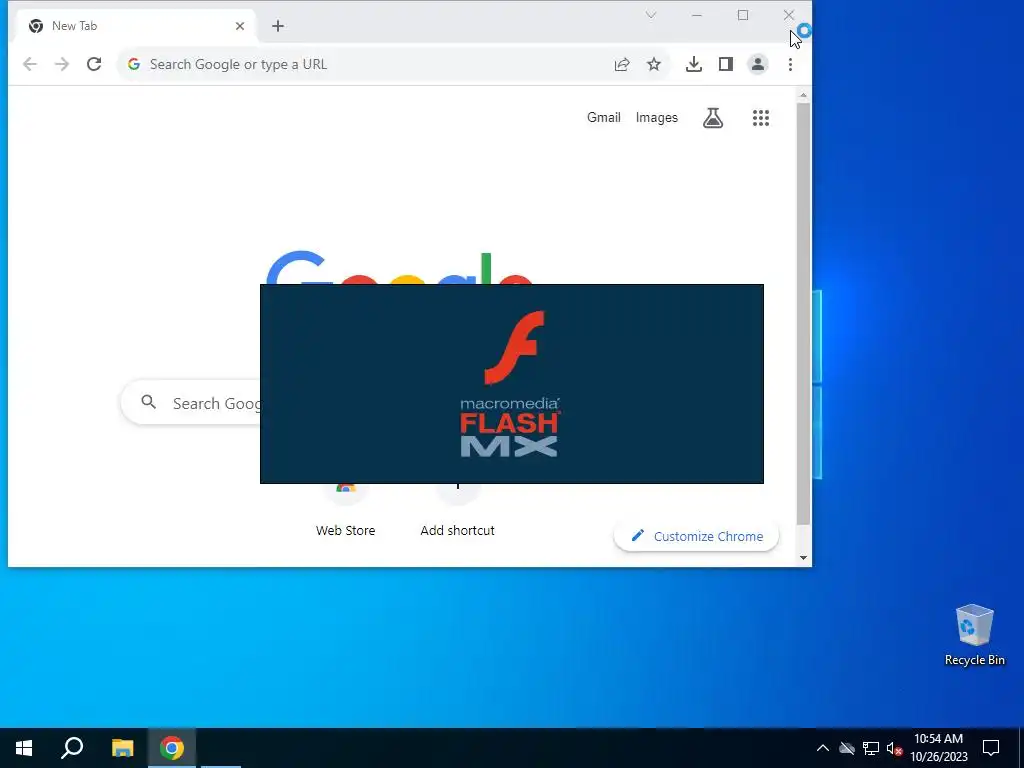This screenshot has width=1024, height=768.
Task: Click Add shortcut
Action: coord(457,511)
